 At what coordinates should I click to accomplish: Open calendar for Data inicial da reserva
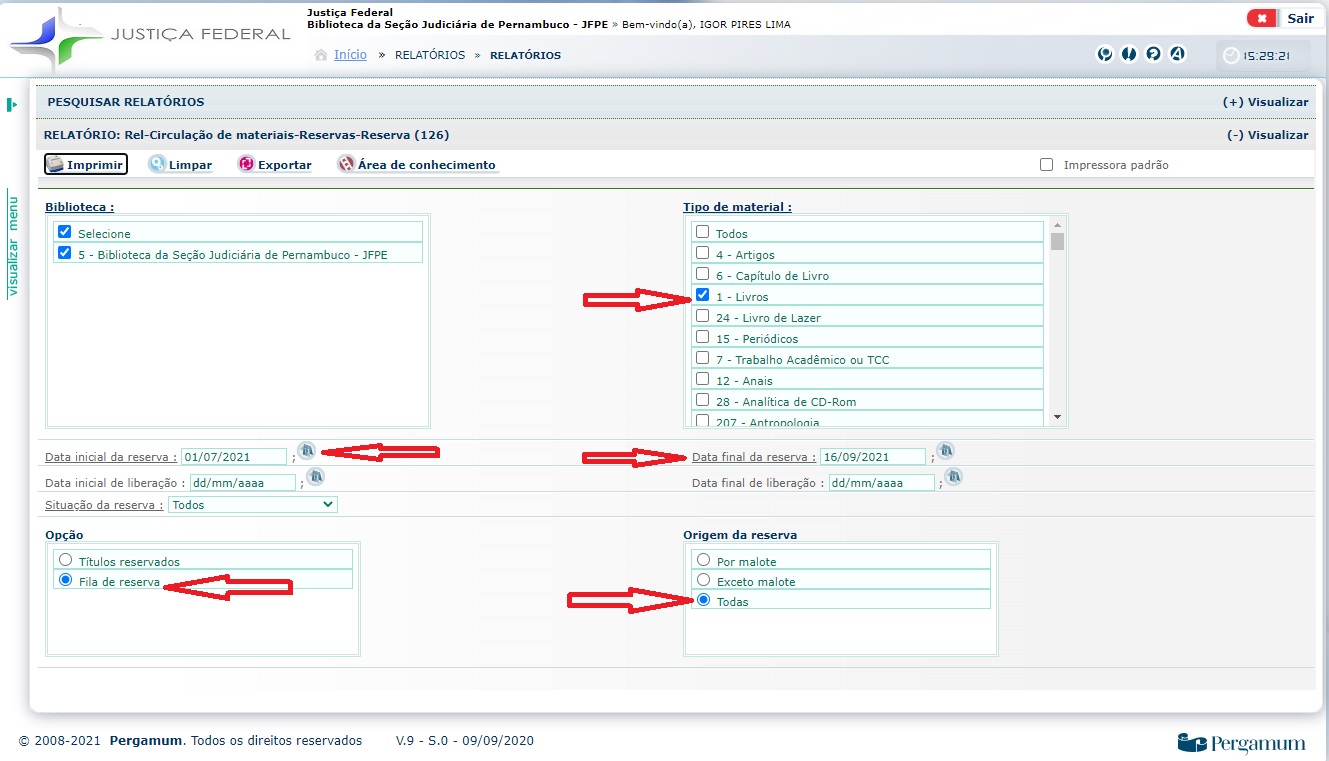[307, 451]
